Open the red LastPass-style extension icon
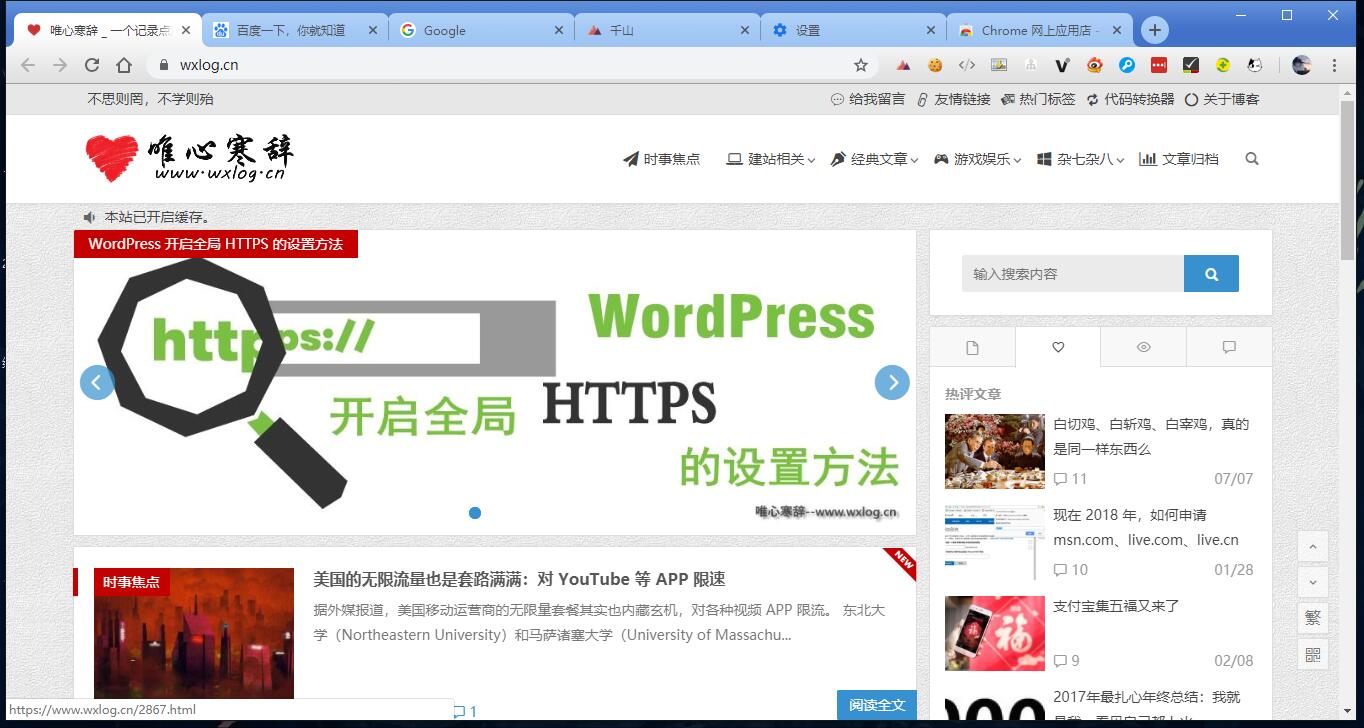This screenshot has height=728, width=1364. 1159,65
